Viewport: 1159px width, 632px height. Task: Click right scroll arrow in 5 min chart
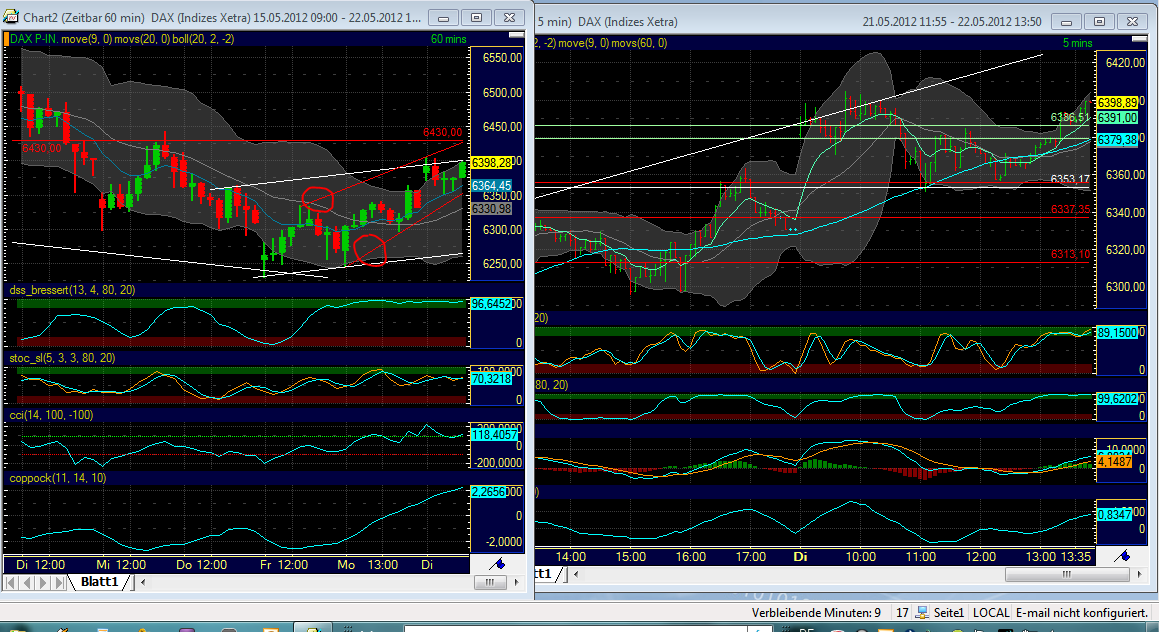point(1139,574)
